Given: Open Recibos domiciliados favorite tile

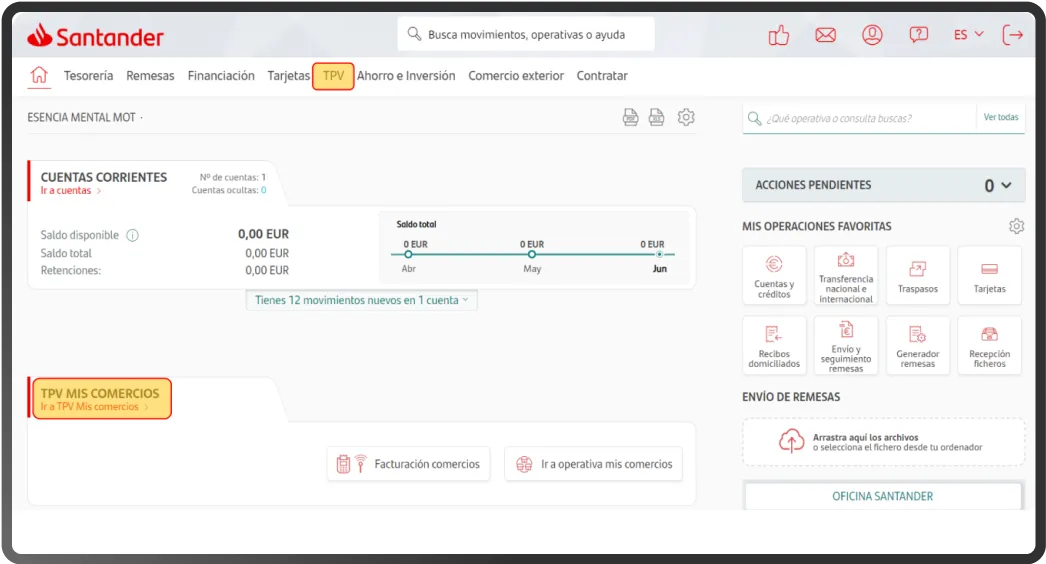Looking at the screenshot, I should [x=774, y=346].
